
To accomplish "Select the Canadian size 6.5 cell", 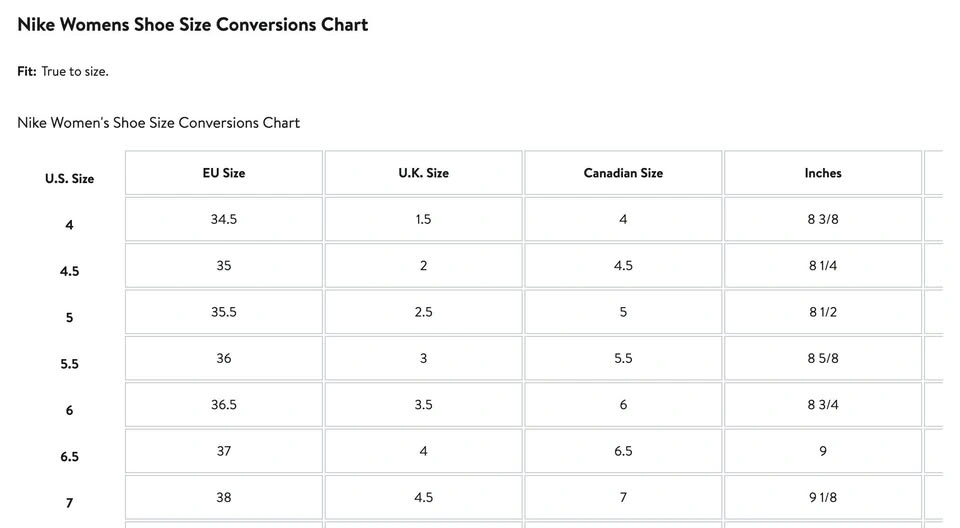I will pos(623,451).
